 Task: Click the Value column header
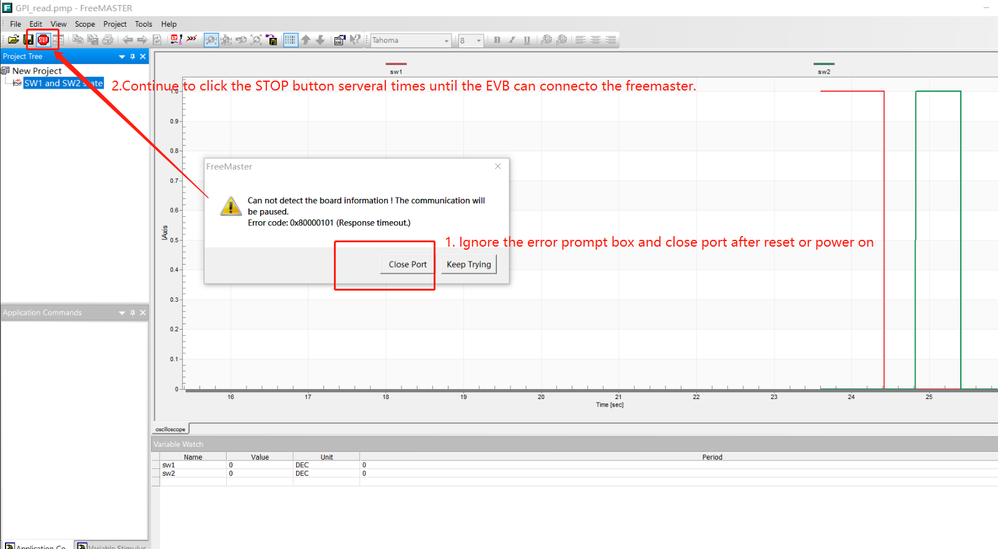tap(260, 457)
